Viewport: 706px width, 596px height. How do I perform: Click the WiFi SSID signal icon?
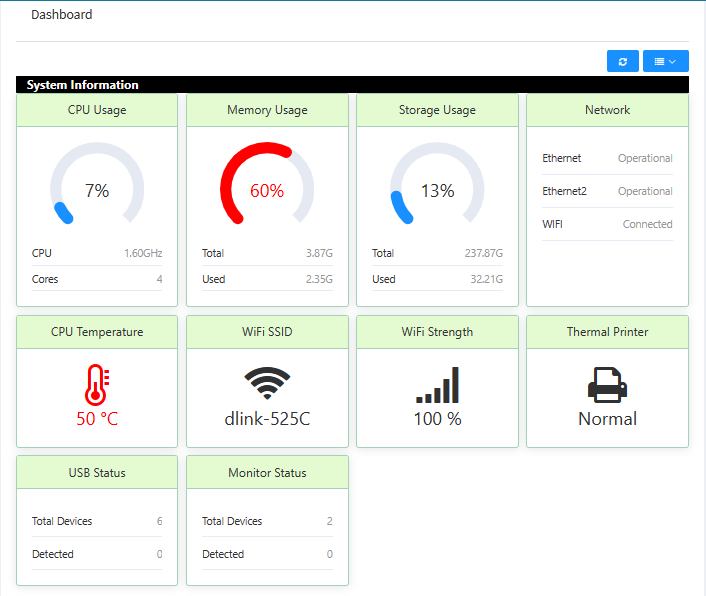pos(267,384)
